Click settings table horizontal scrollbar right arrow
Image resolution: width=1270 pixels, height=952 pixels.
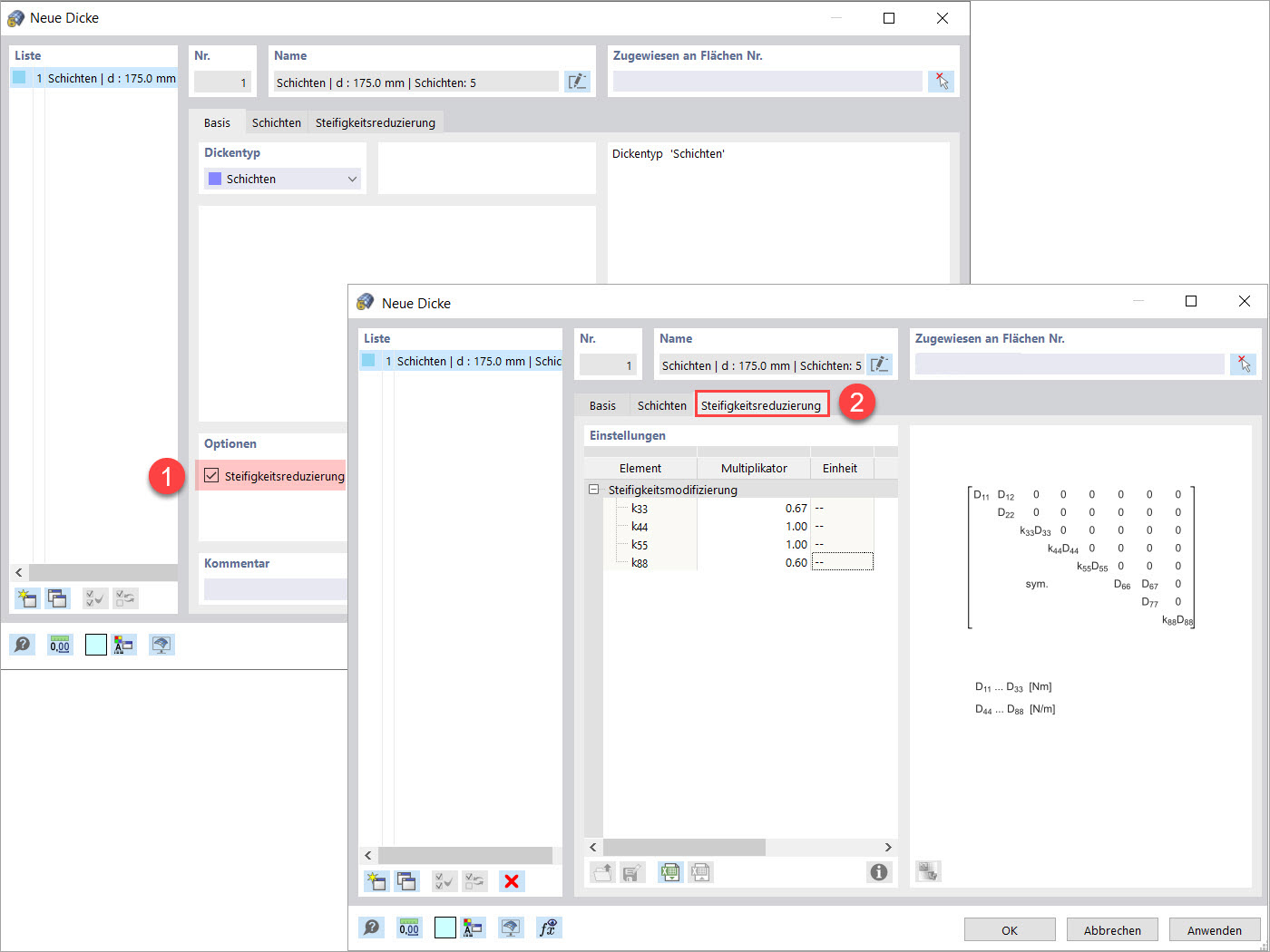tap(888, 847)
